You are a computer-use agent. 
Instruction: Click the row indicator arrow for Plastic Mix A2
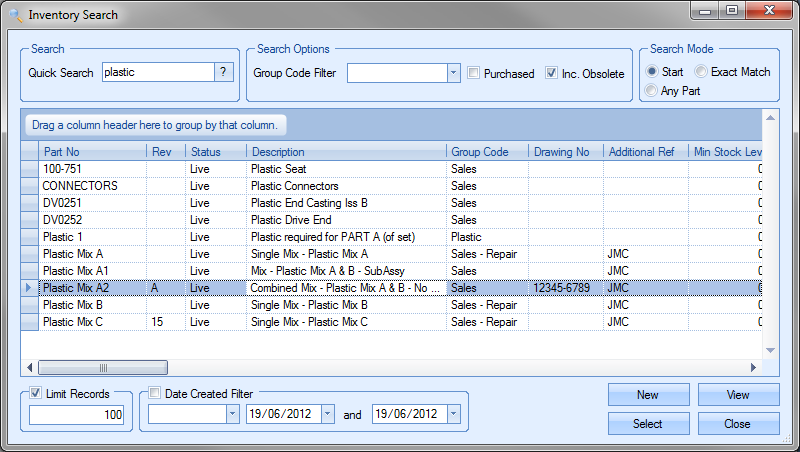pos(29,288)
